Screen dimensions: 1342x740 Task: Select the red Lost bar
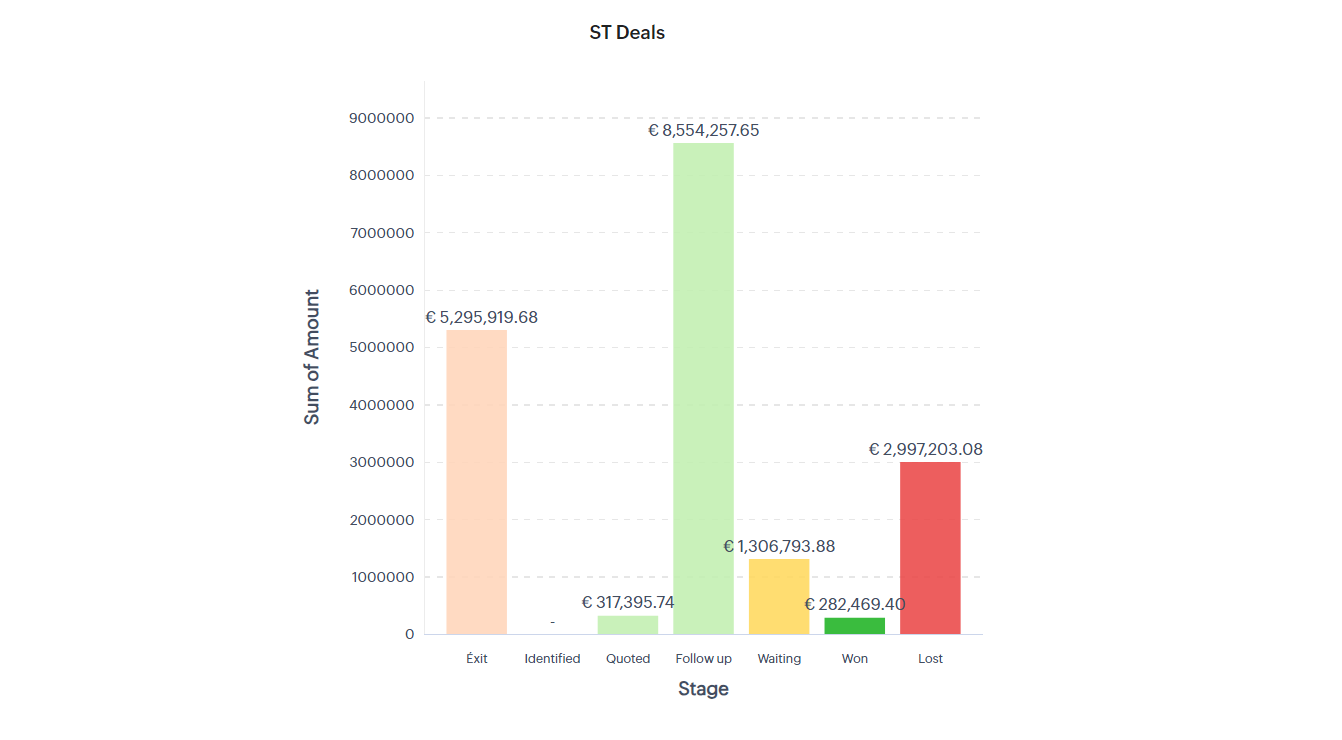930,548
